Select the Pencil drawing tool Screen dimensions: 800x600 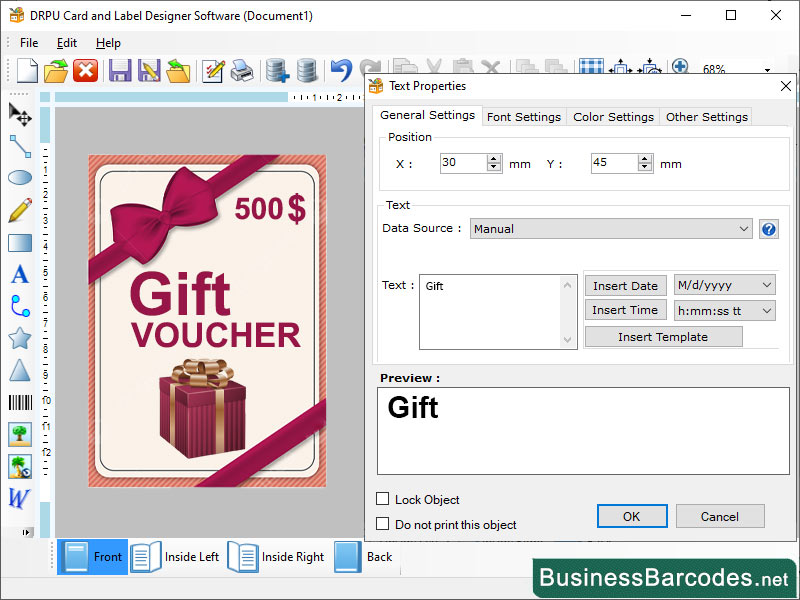(20, 210)
